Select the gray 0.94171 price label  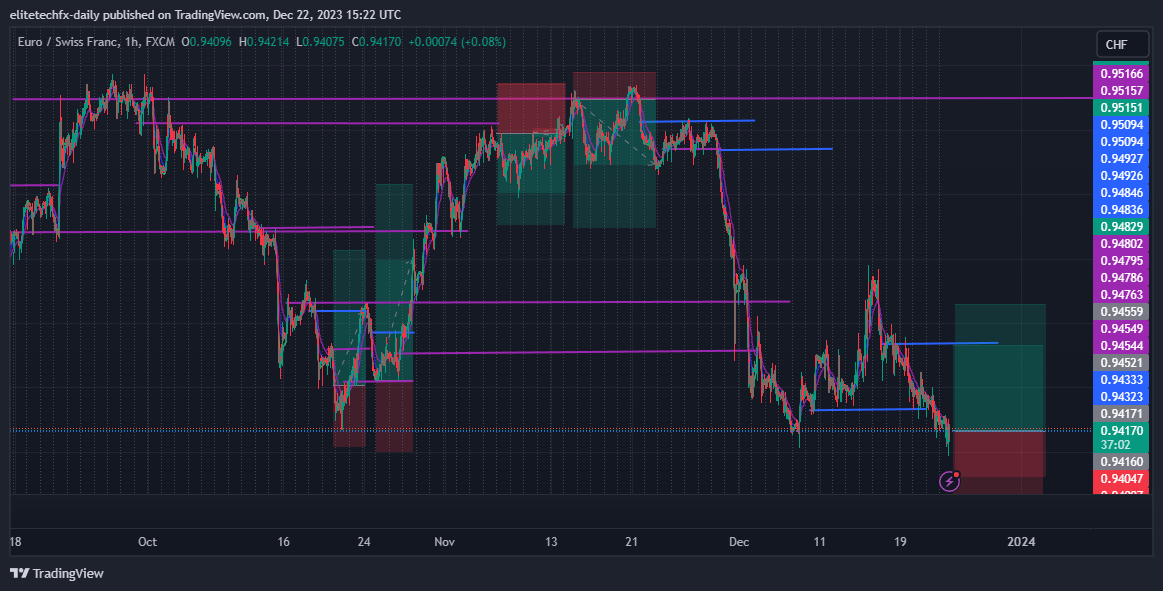(1121, 414)
